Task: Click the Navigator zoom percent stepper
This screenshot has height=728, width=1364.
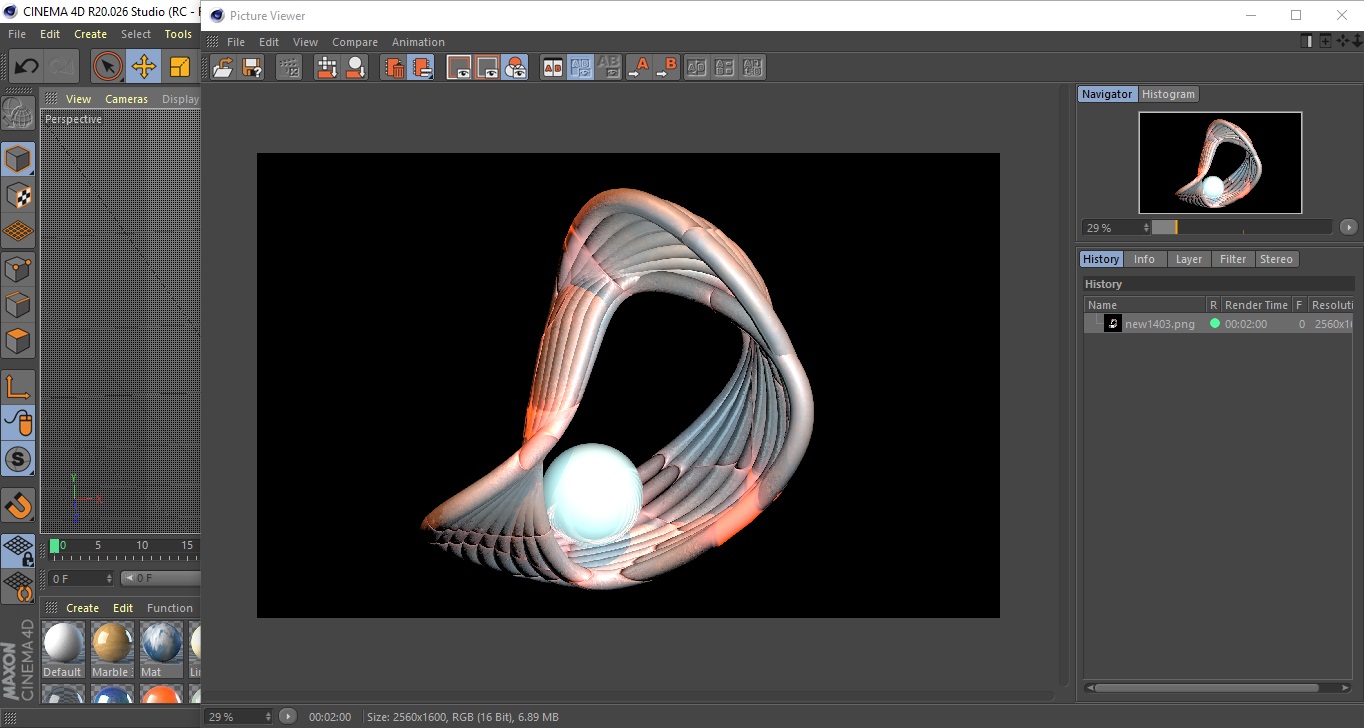Action: tap(1146, 228)
